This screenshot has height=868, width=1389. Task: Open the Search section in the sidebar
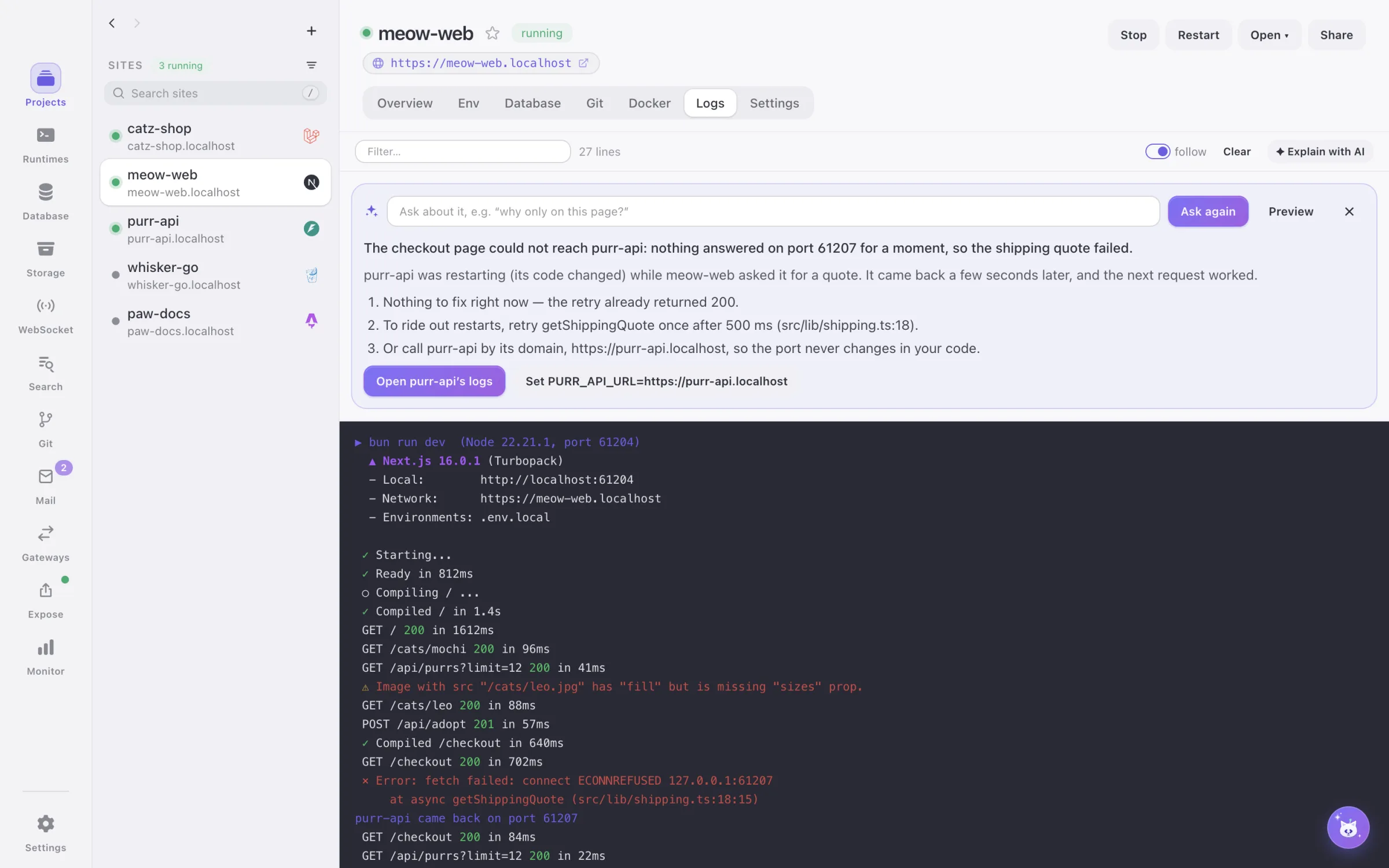pyautogui.click(x=45, y=373)
